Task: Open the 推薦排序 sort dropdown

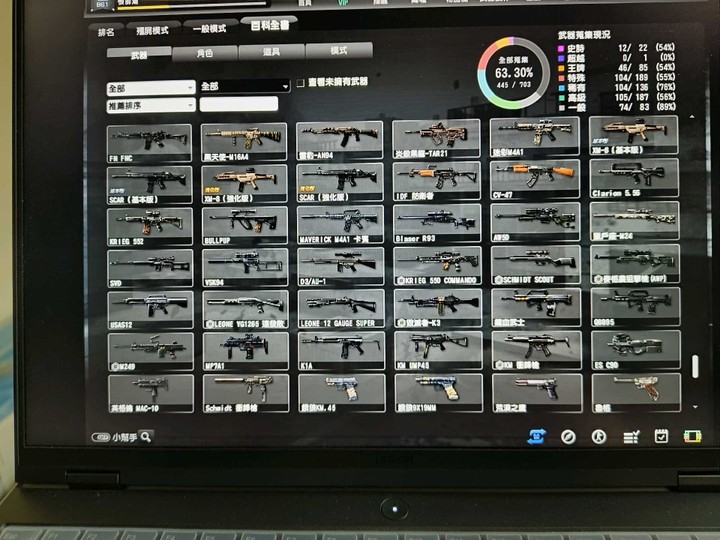Action: pos(151,106)
